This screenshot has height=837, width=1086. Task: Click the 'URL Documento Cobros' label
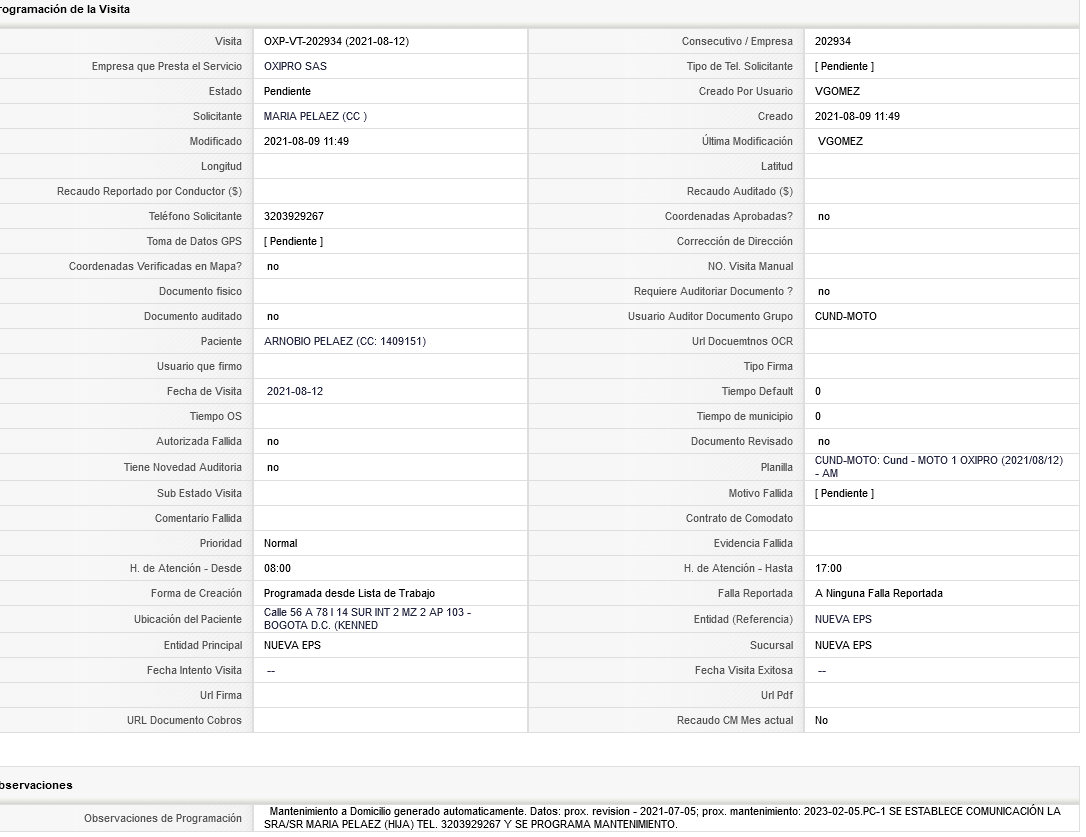184,721
